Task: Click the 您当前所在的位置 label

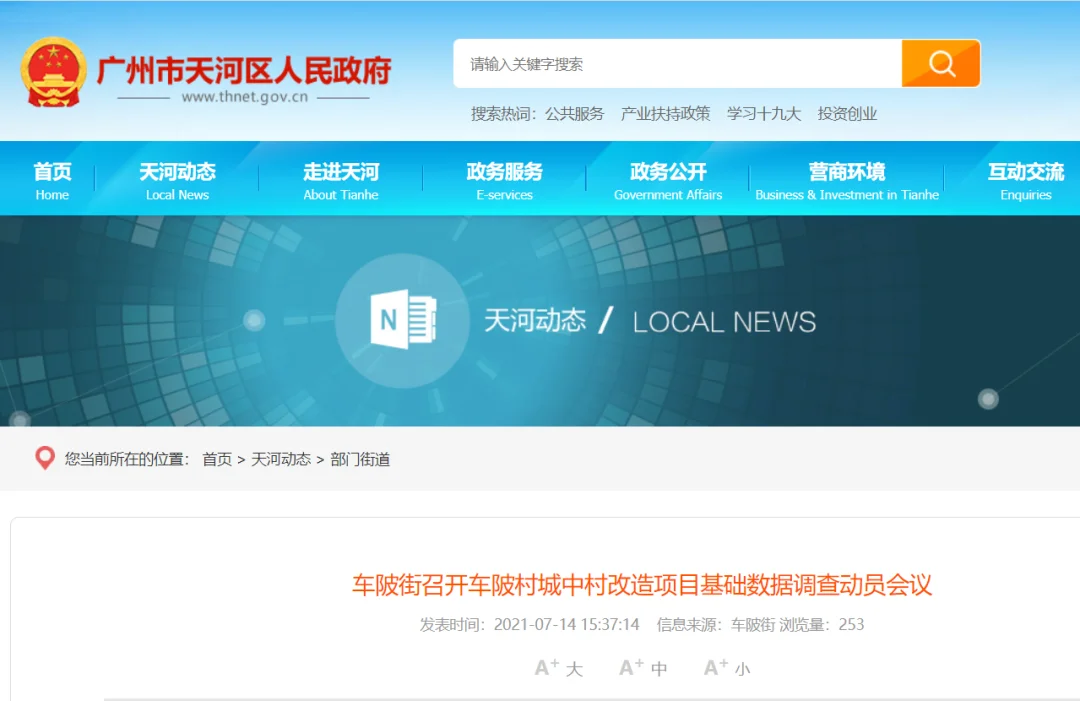Action: (127, 459)
